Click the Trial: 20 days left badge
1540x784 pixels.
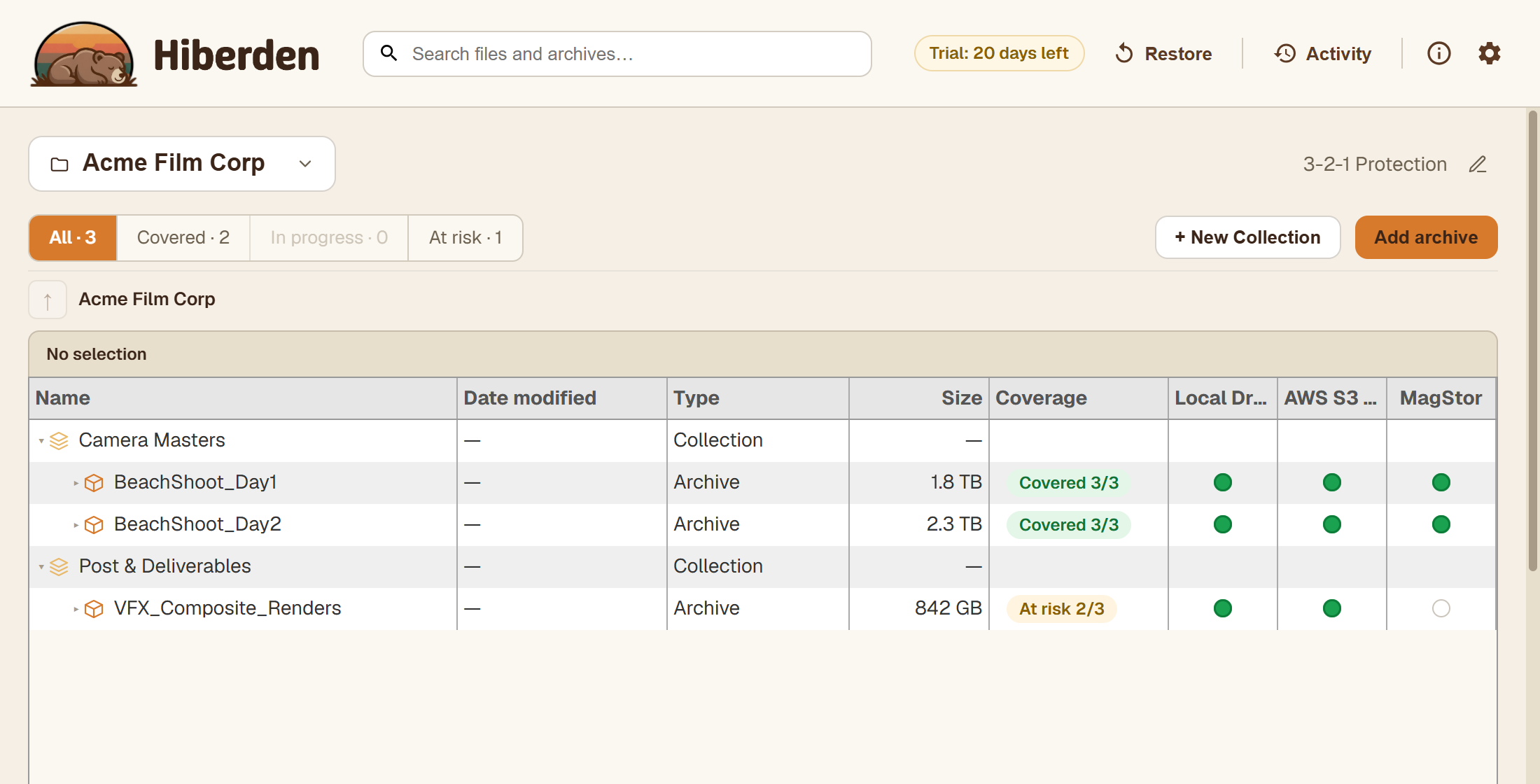click(x=999, y=53)
